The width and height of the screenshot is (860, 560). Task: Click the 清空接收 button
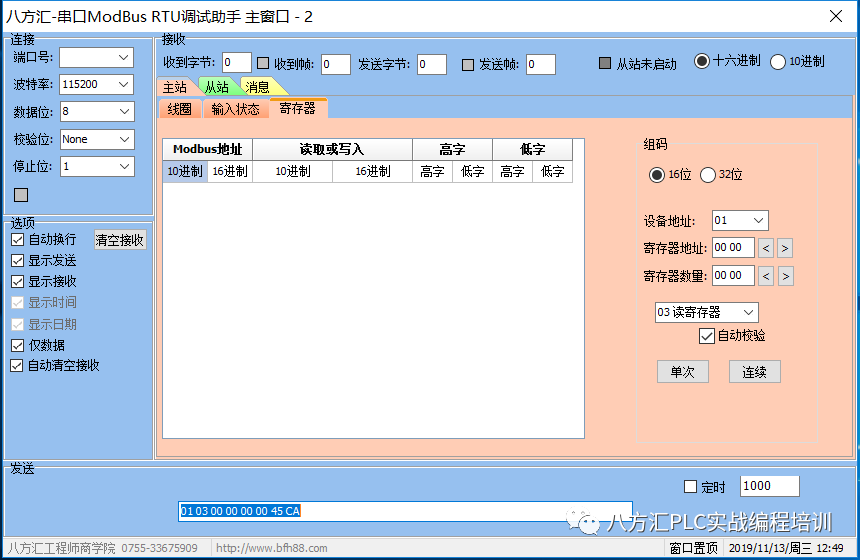[x=120, y=240]
